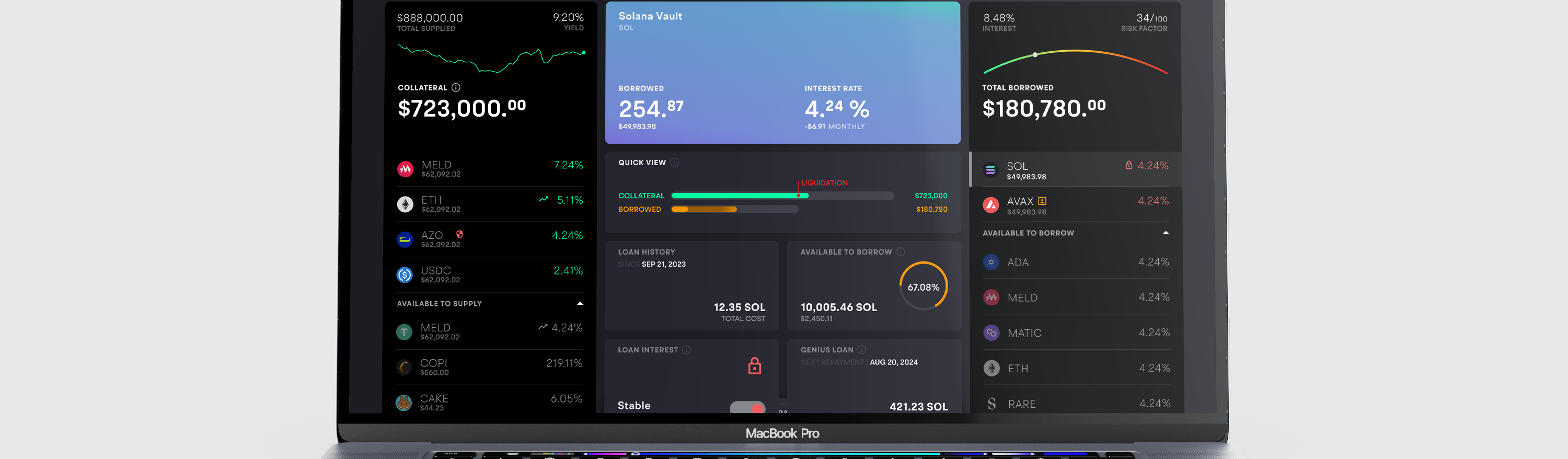1568x459 pixels.
Task: Click the green collateral progress bar
Action: coord(739,196)
